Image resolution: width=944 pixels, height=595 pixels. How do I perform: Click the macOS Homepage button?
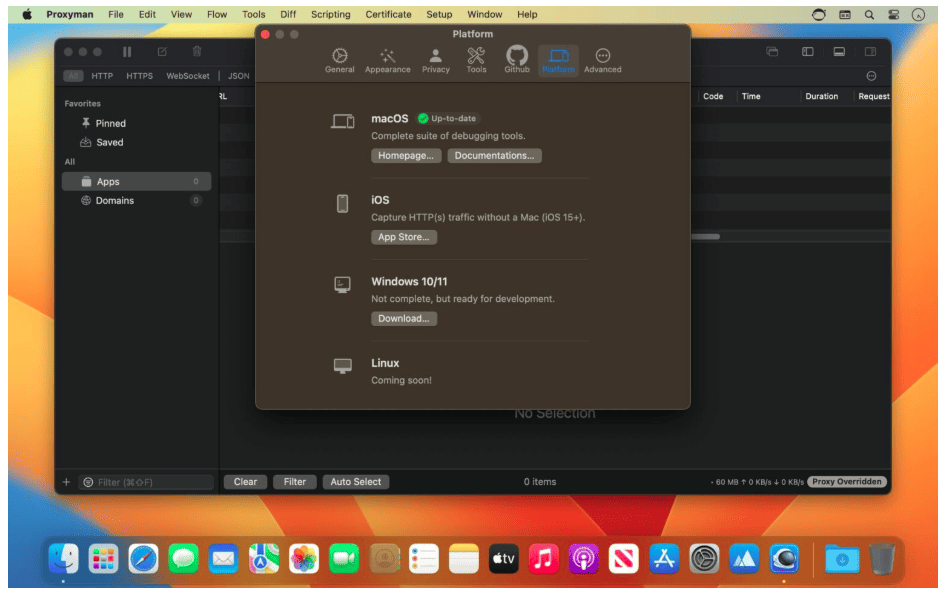(x=406, y=155)
